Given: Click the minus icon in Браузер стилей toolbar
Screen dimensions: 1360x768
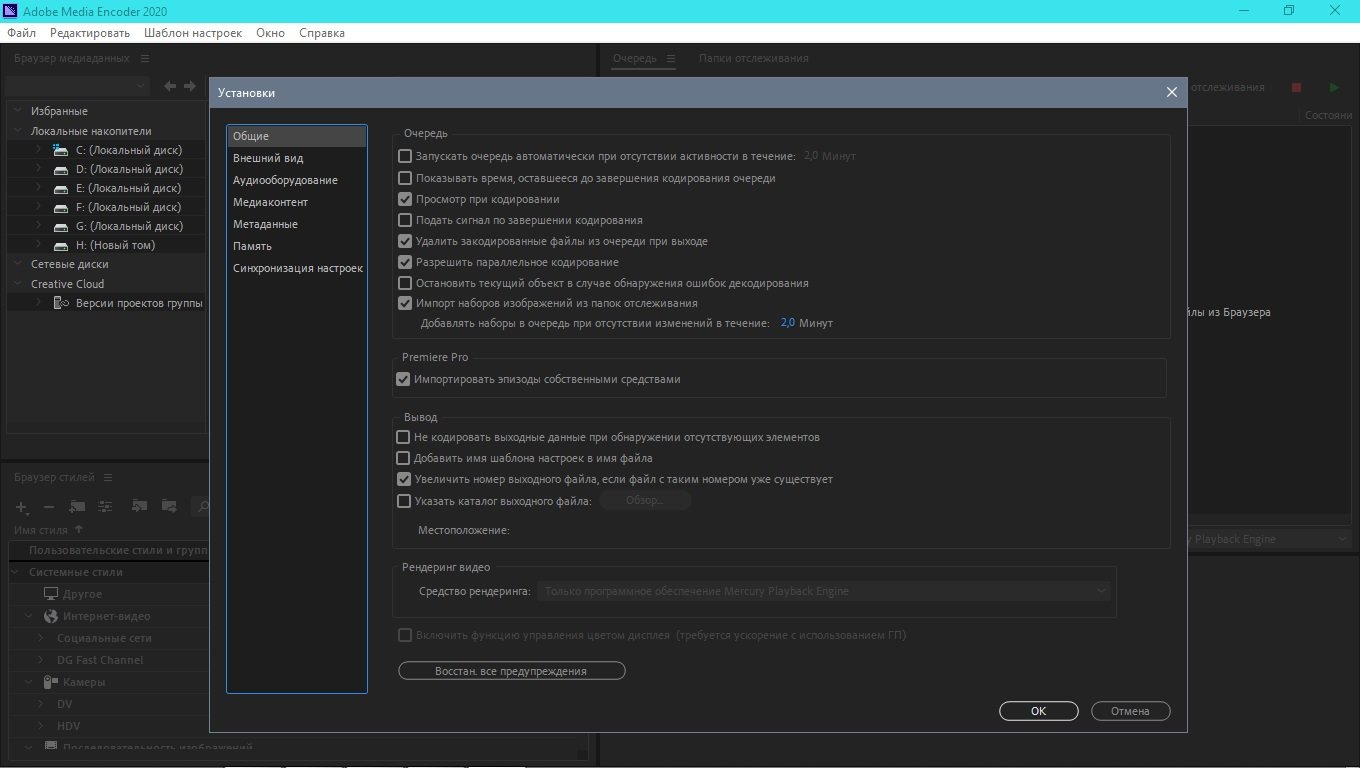Looking at the screenshot, I should point(49,507).
